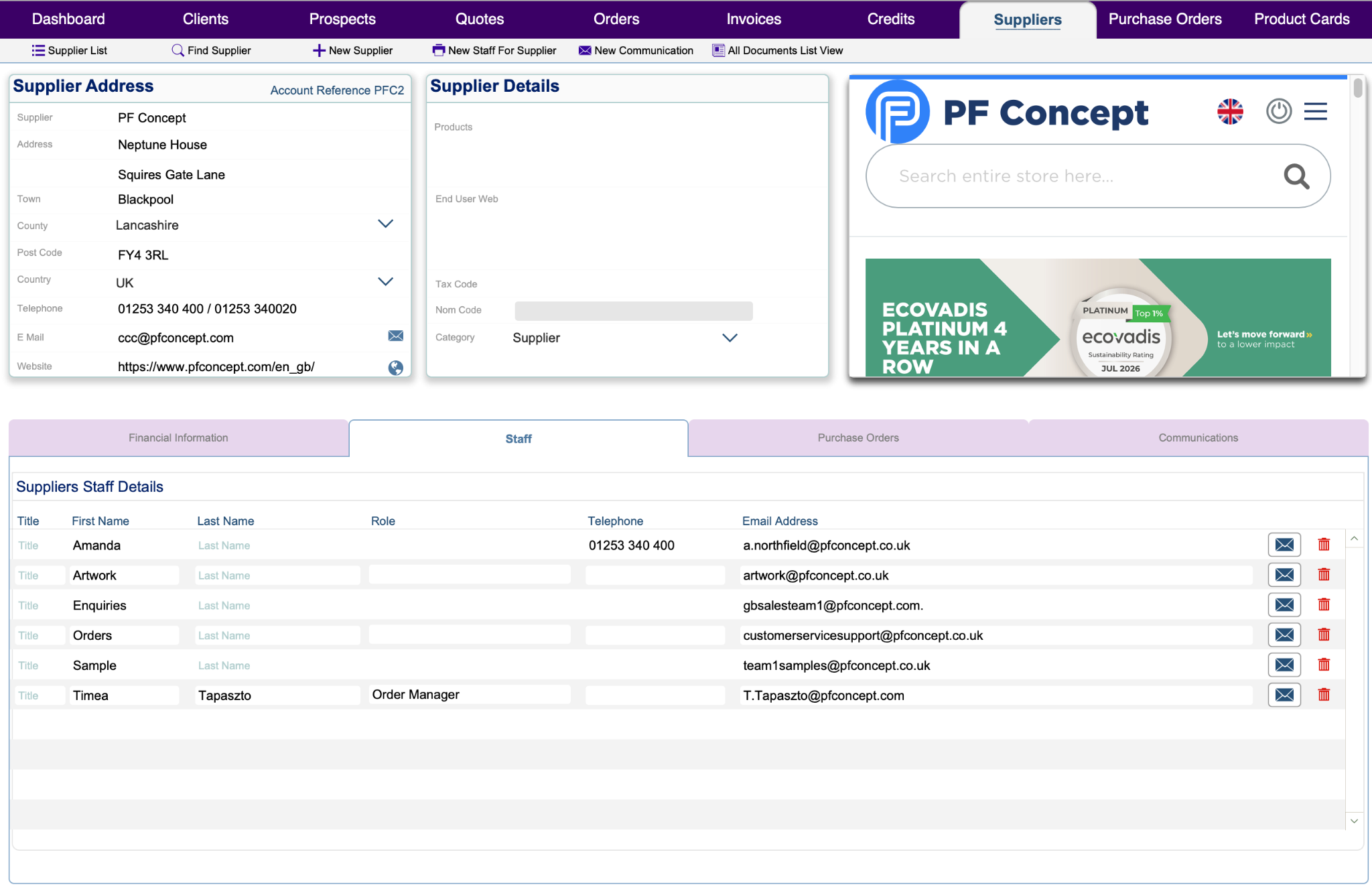Click New Communication envelope icon

click(585, 50)
